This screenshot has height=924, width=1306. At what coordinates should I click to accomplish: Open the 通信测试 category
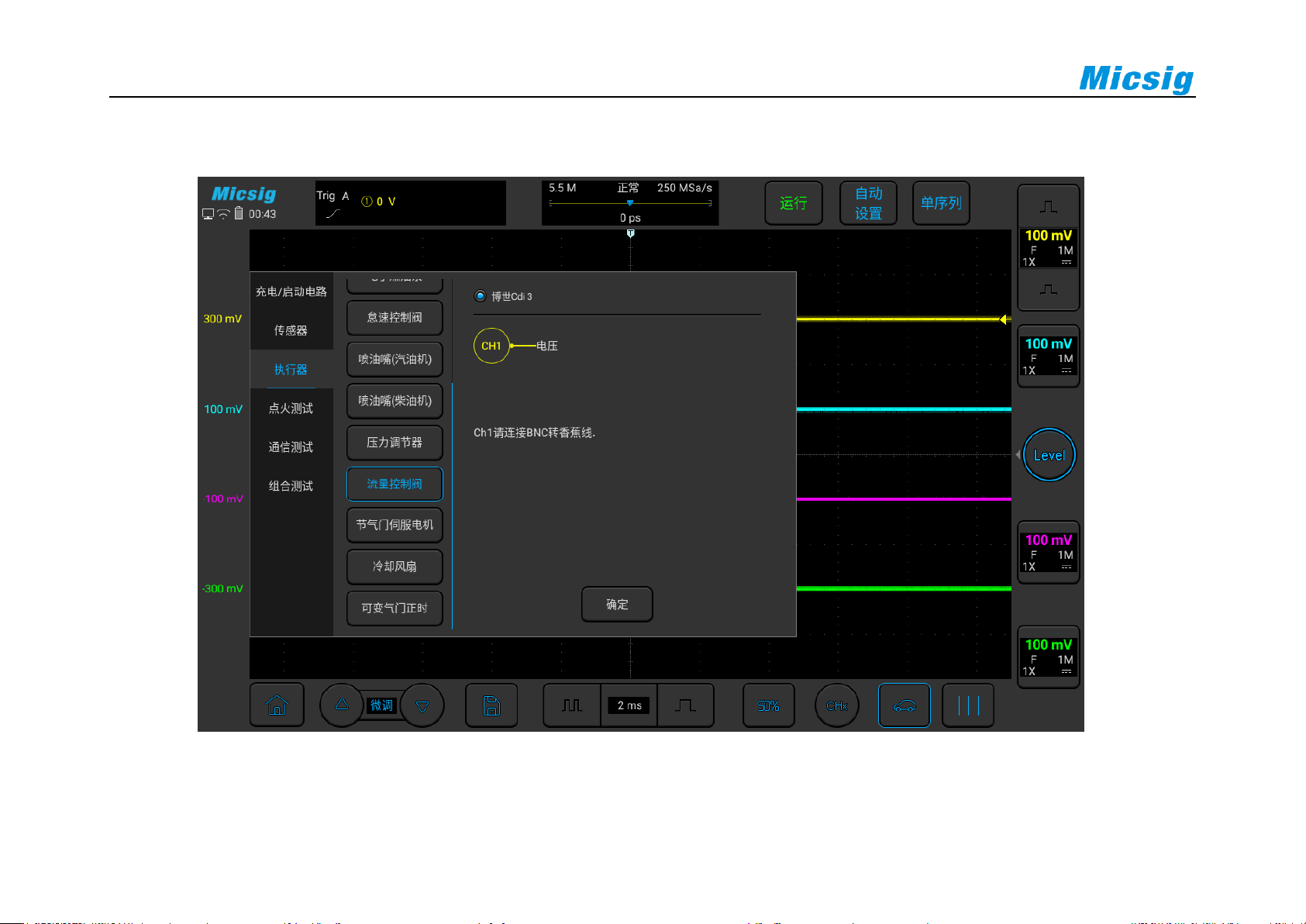pyautogui.click(x=291, y=447)
